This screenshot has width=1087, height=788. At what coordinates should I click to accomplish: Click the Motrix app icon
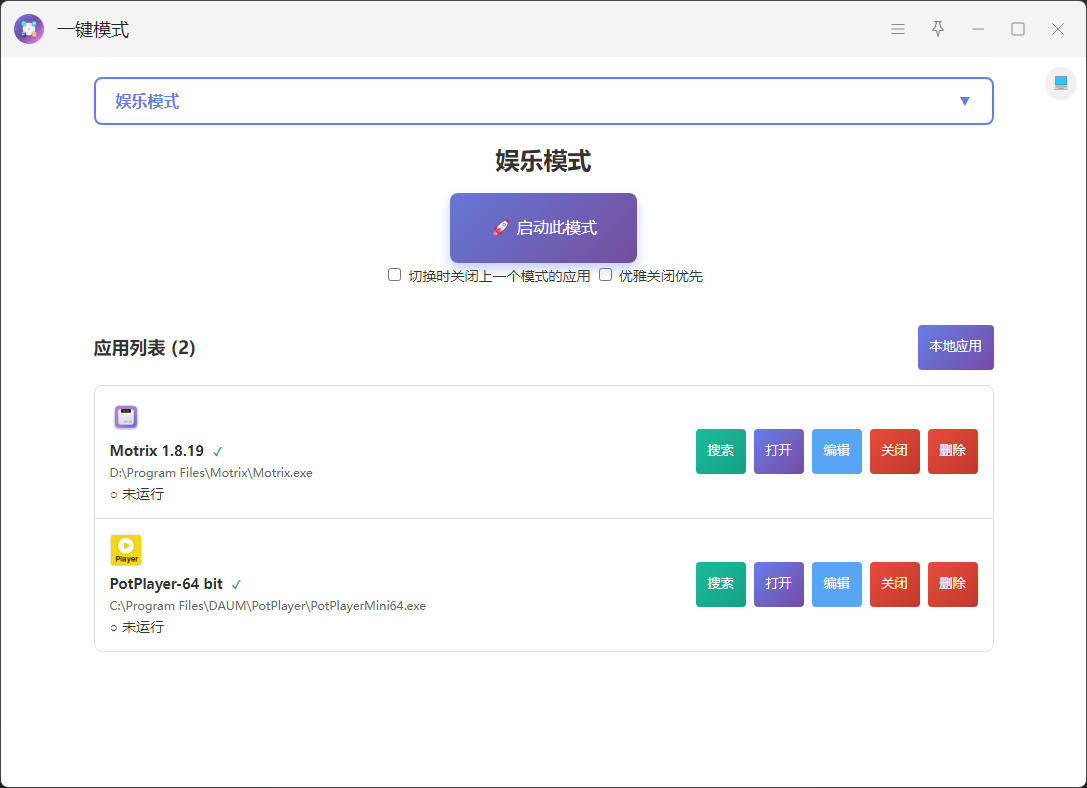point(125,417)
